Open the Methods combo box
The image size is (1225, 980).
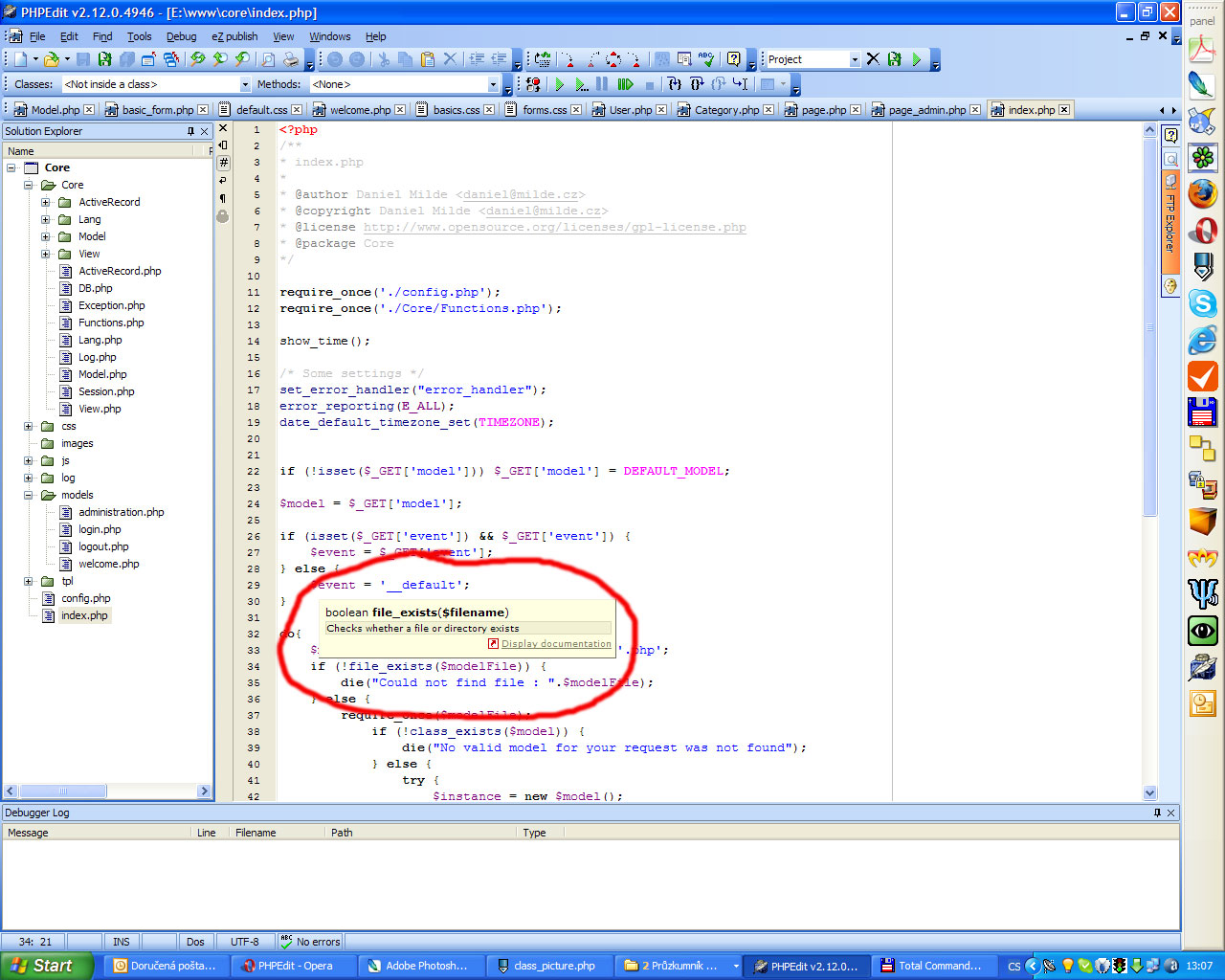click(x=405, y=84)
